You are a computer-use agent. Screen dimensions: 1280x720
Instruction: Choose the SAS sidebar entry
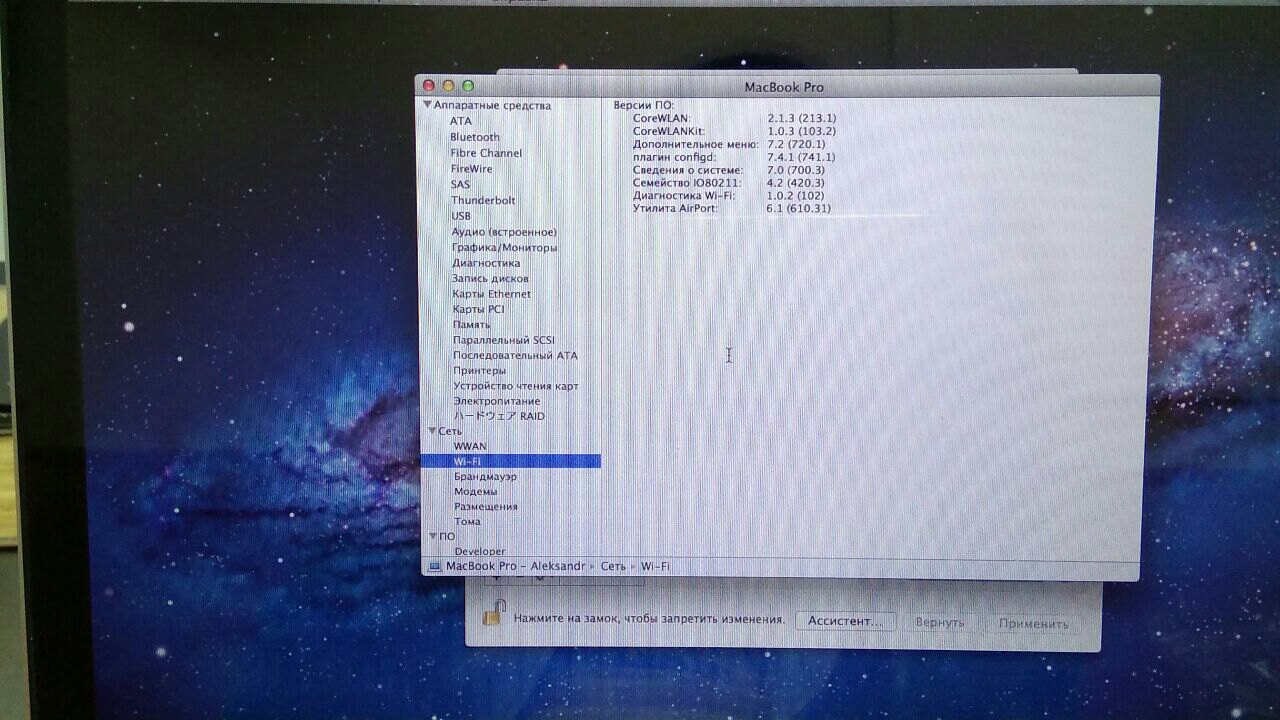(460, 184)
